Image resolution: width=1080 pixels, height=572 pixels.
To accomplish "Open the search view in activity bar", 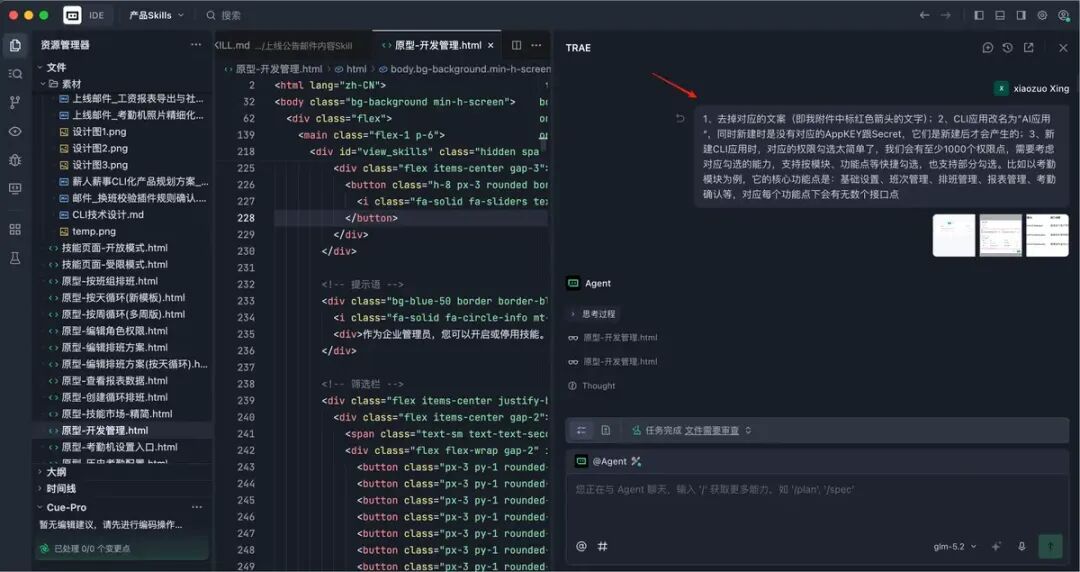I will [x=14, y=74].
